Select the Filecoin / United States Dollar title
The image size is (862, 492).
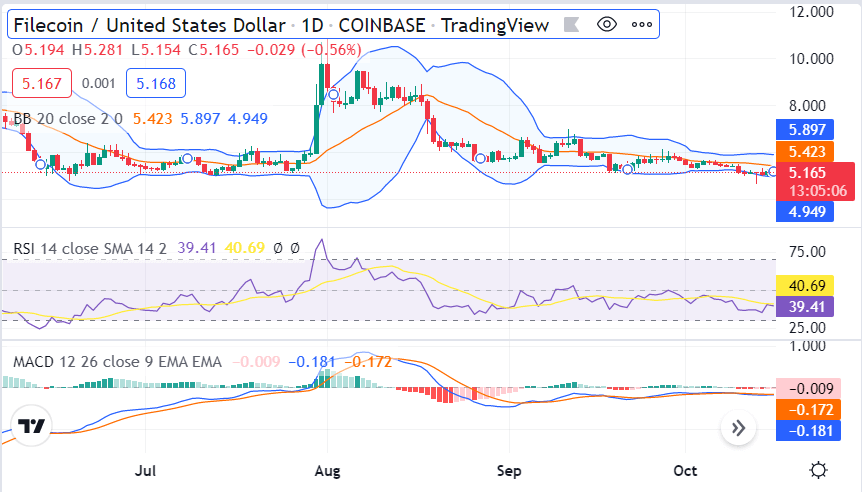point(150,25)
